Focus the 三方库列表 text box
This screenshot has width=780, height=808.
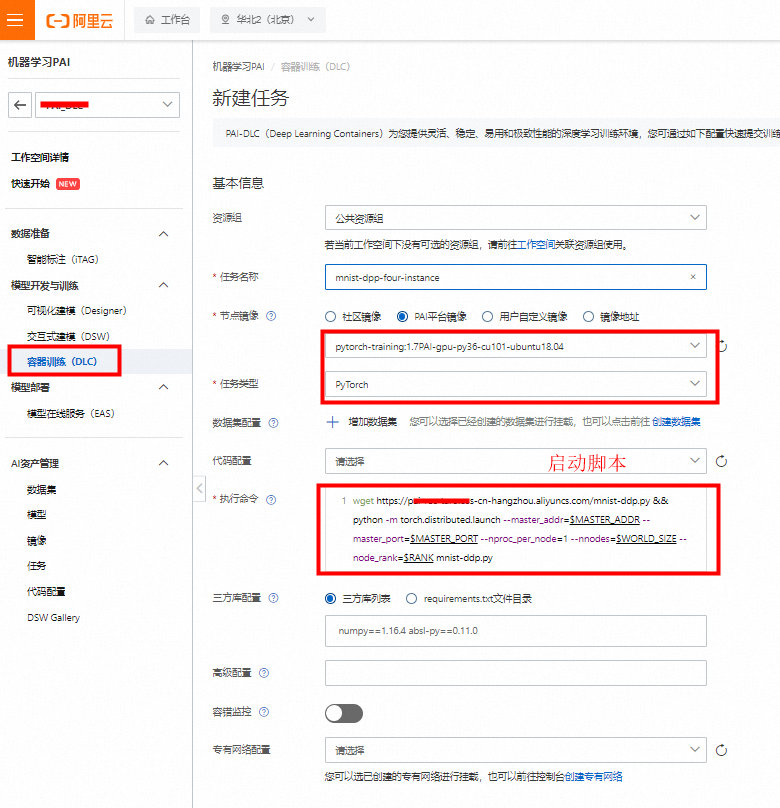515,631
